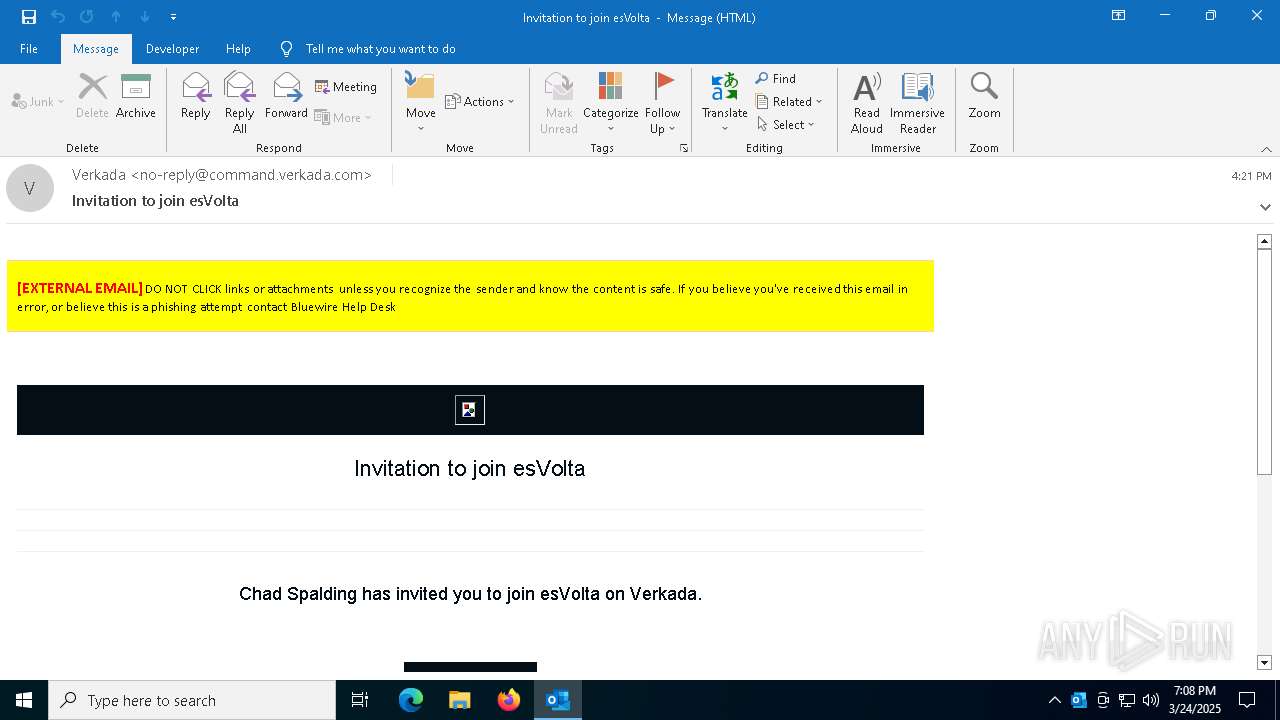Launch Microsoft Edge from the taskbar

pos(411,700)
